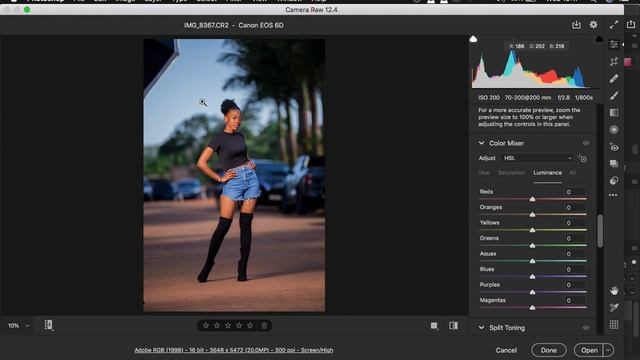Click the Greens value input field
The height and width of the screenshot is (360, 640).
click(575, 238)
